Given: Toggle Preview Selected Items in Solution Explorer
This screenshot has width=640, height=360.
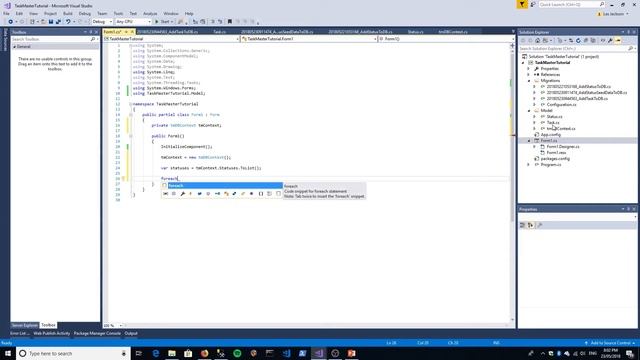Looking at the screenshot, I should pyautogui.click(x=618, y=40).
